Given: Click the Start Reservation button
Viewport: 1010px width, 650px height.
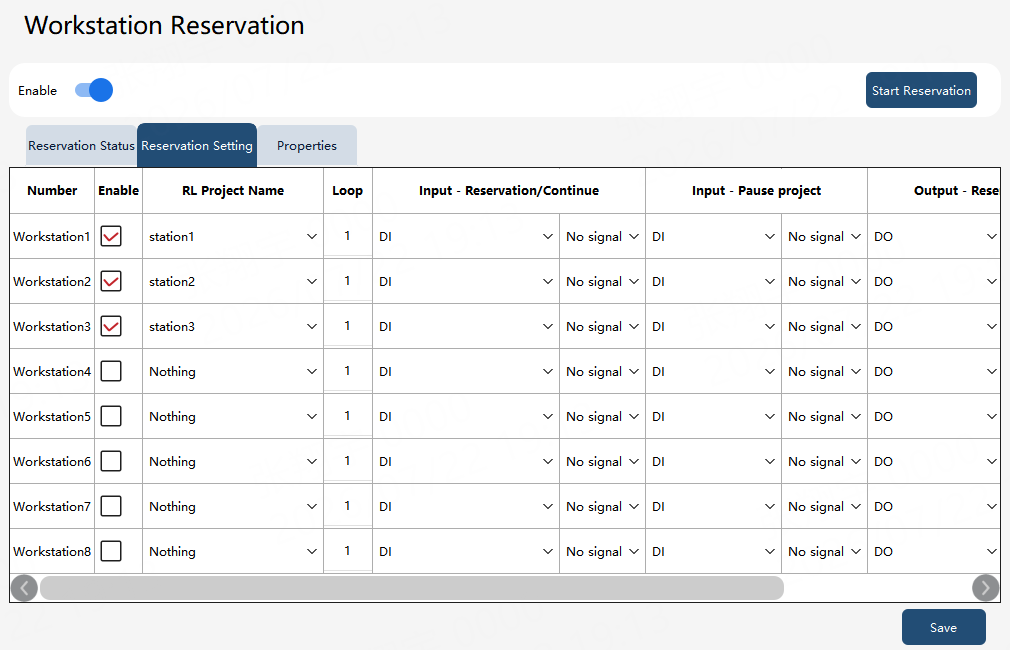Looking at the screenshot, I should coord(921,90).
